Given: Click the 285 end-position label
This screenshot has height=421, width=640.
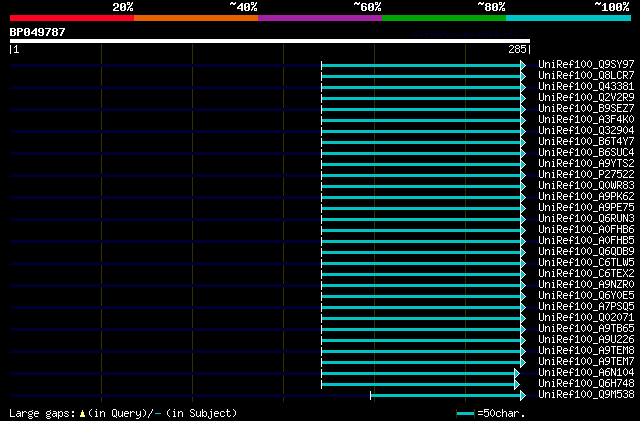Looking at the screenshot, I should [x=517, y=49].
